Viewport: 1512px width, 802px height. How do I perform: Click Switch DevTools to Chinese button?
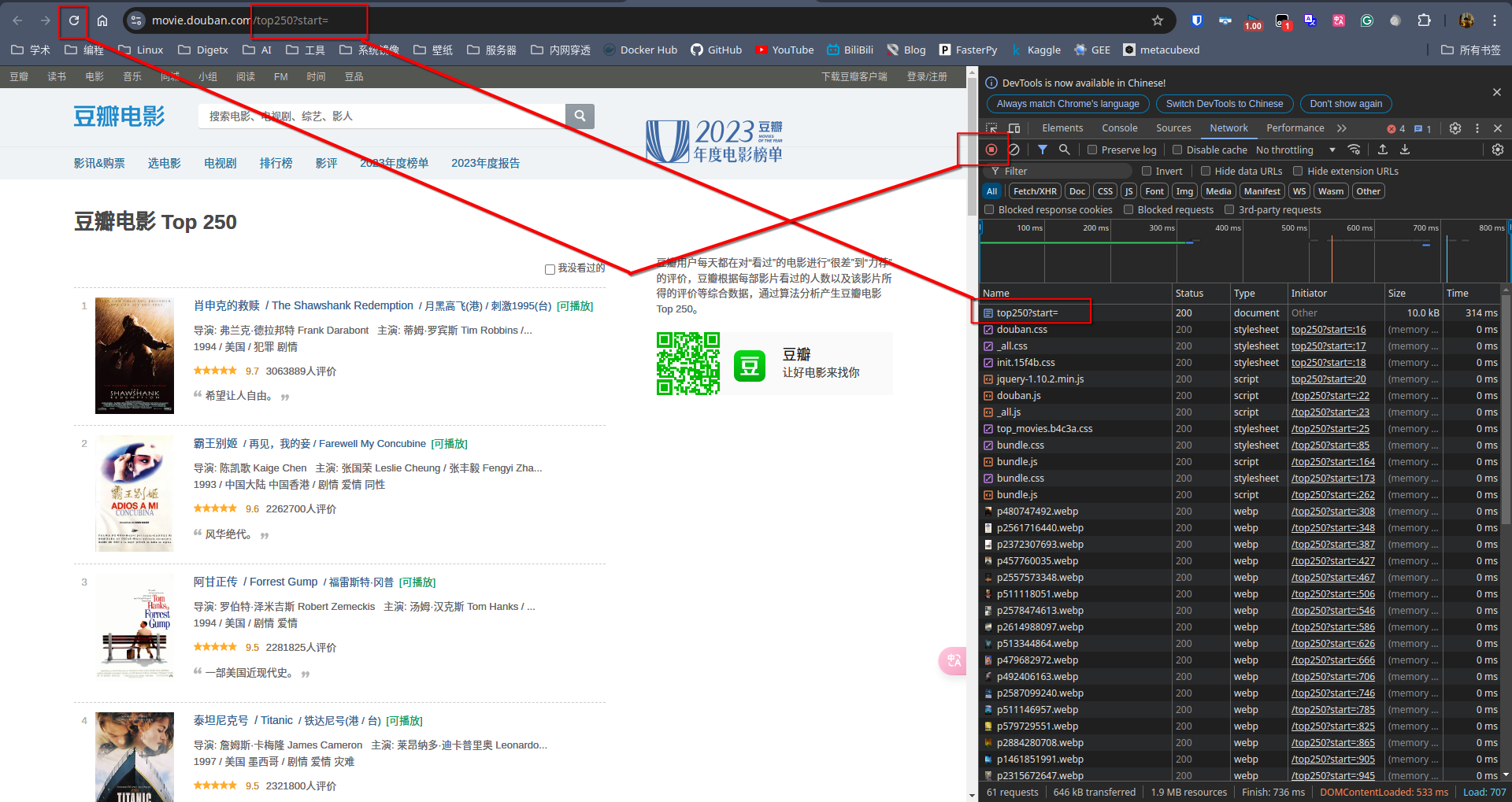tap(1224, 104)
